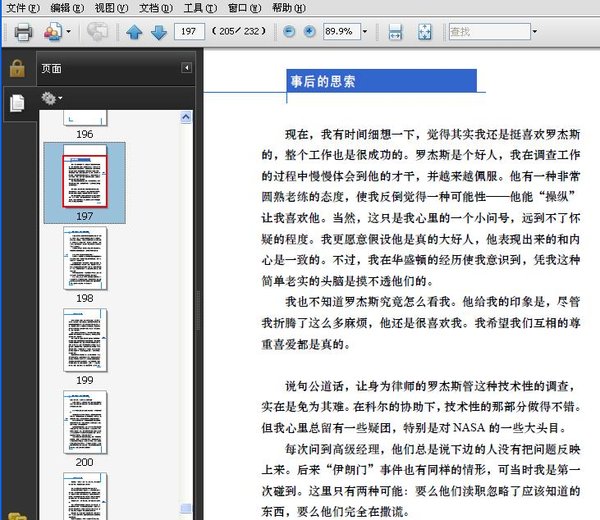Select the fit width scrolling icon
The height and width of the screenshot is (520, 600).
(x=396, y=32)
